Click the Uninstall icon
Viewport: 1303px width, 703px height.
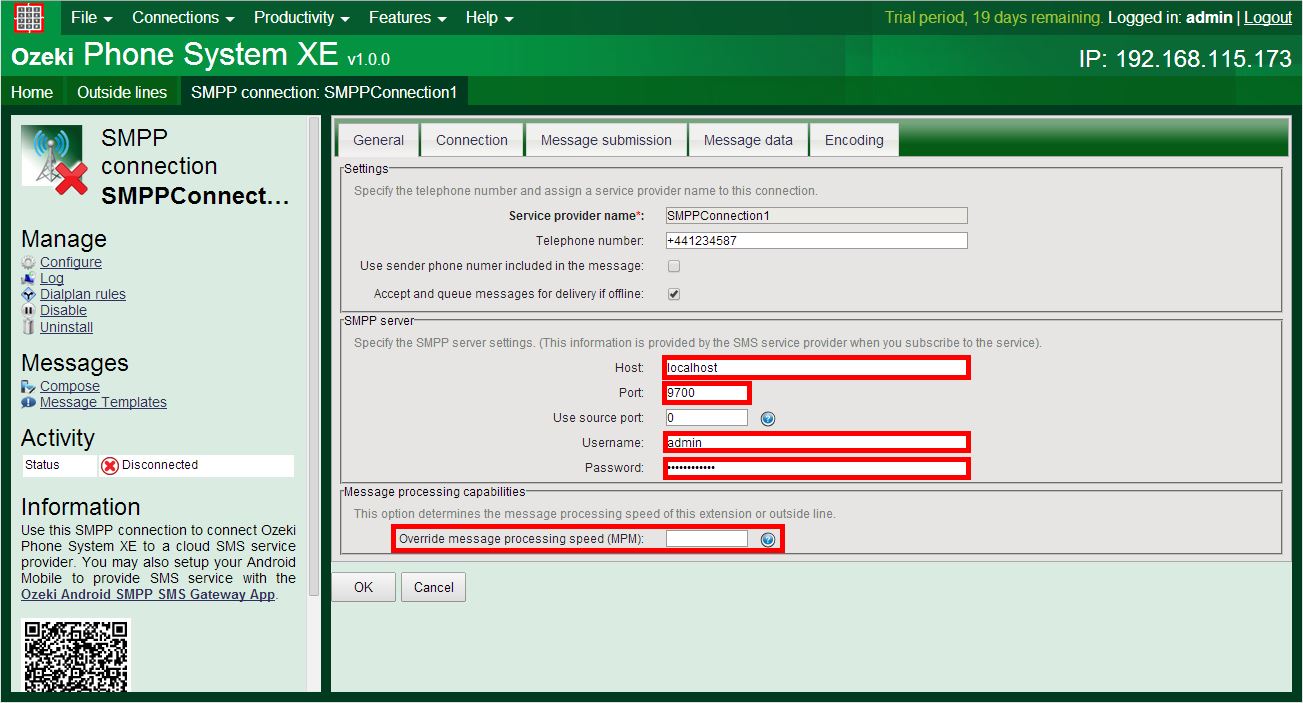click(x=29, y=326)
